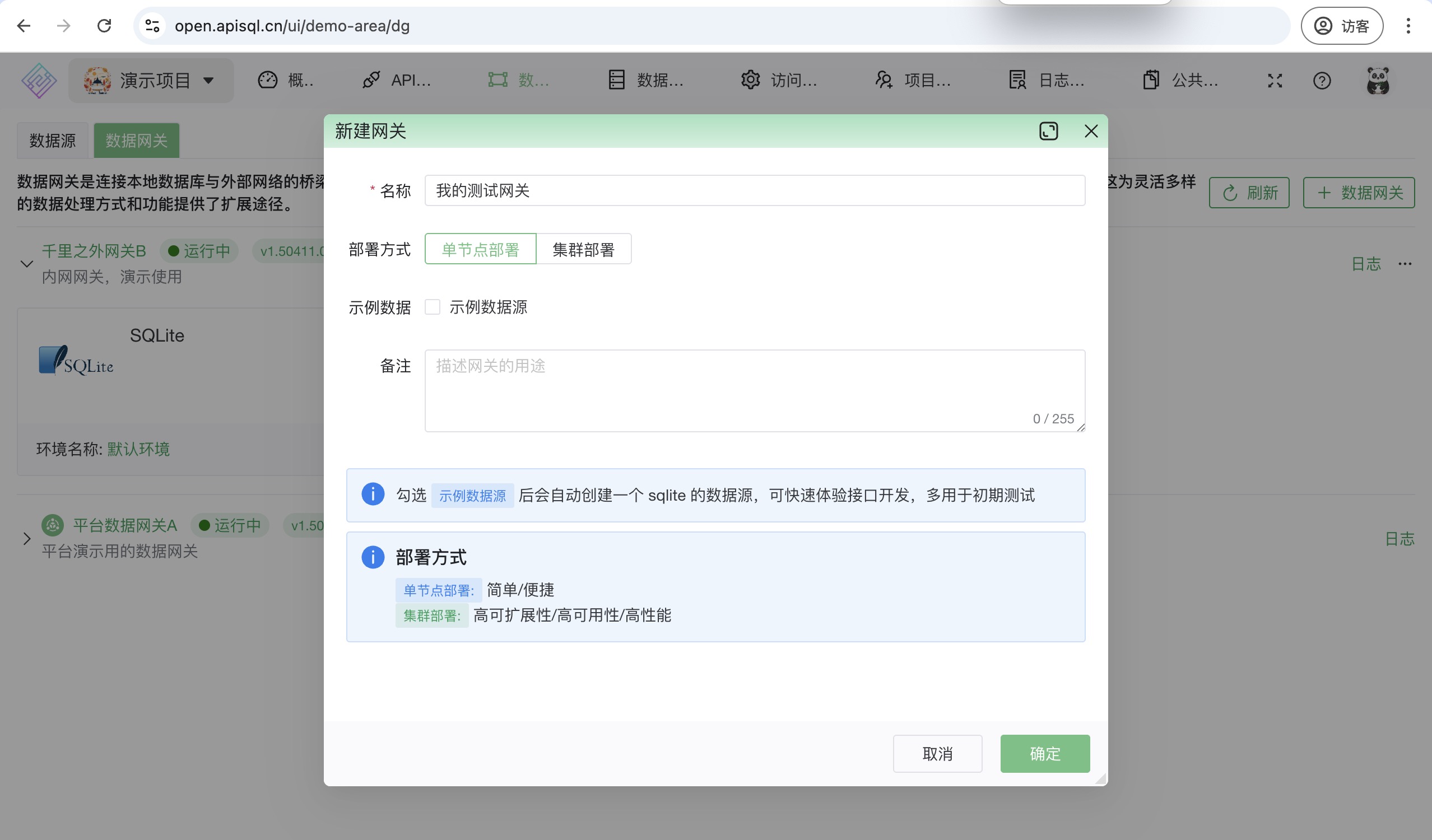Open the 演示项目 project dropdown

[x=151, y=80]
